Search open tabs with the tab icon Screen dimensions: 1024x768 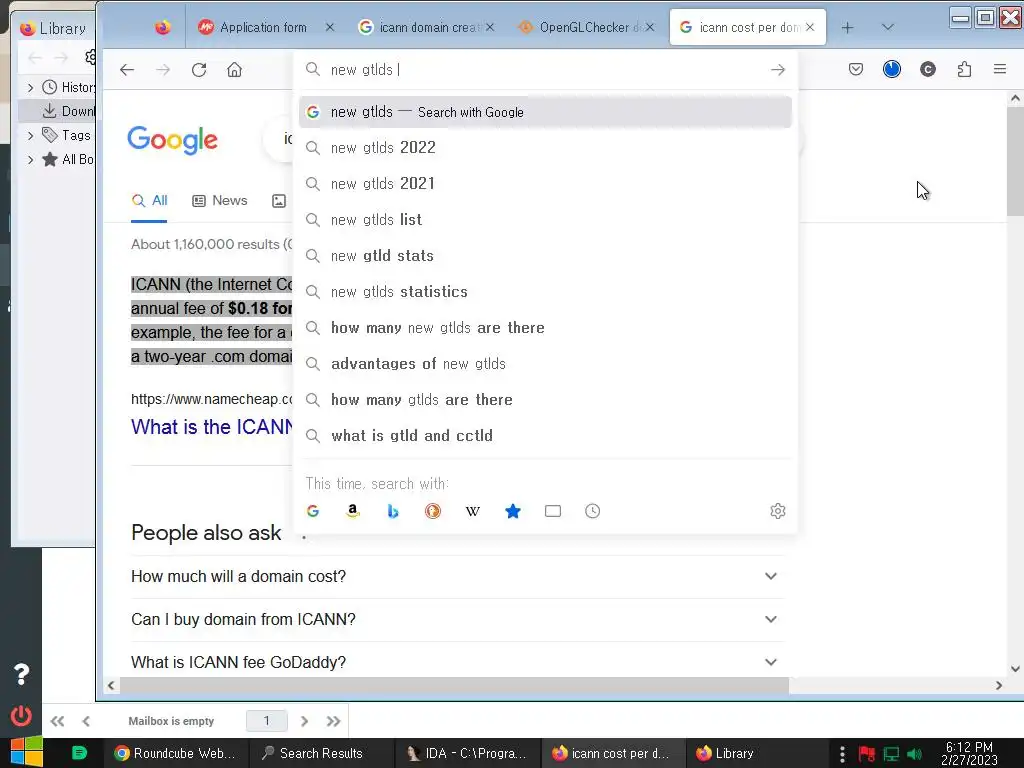tap(552, 511)
